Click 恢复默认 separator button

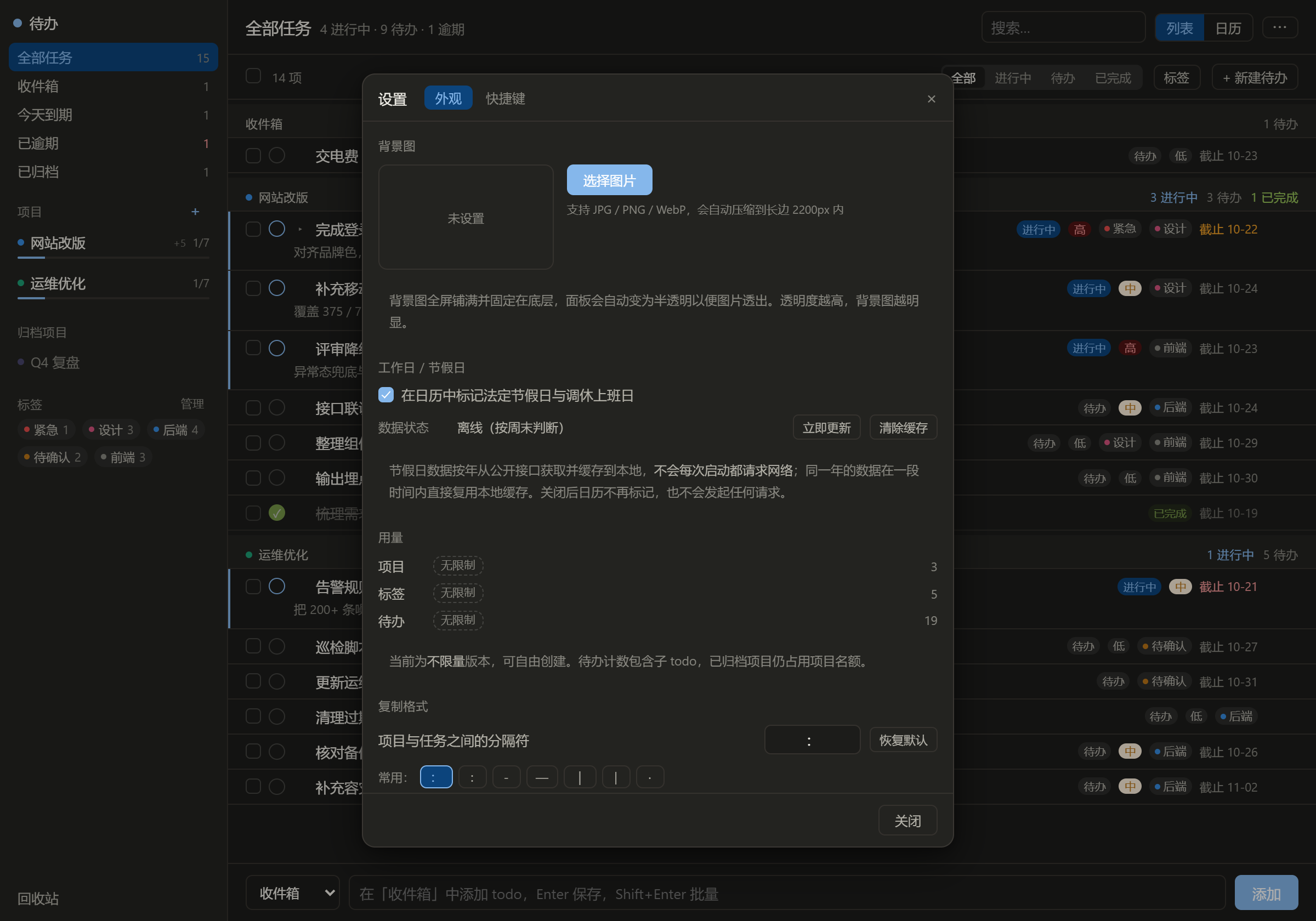903,740
